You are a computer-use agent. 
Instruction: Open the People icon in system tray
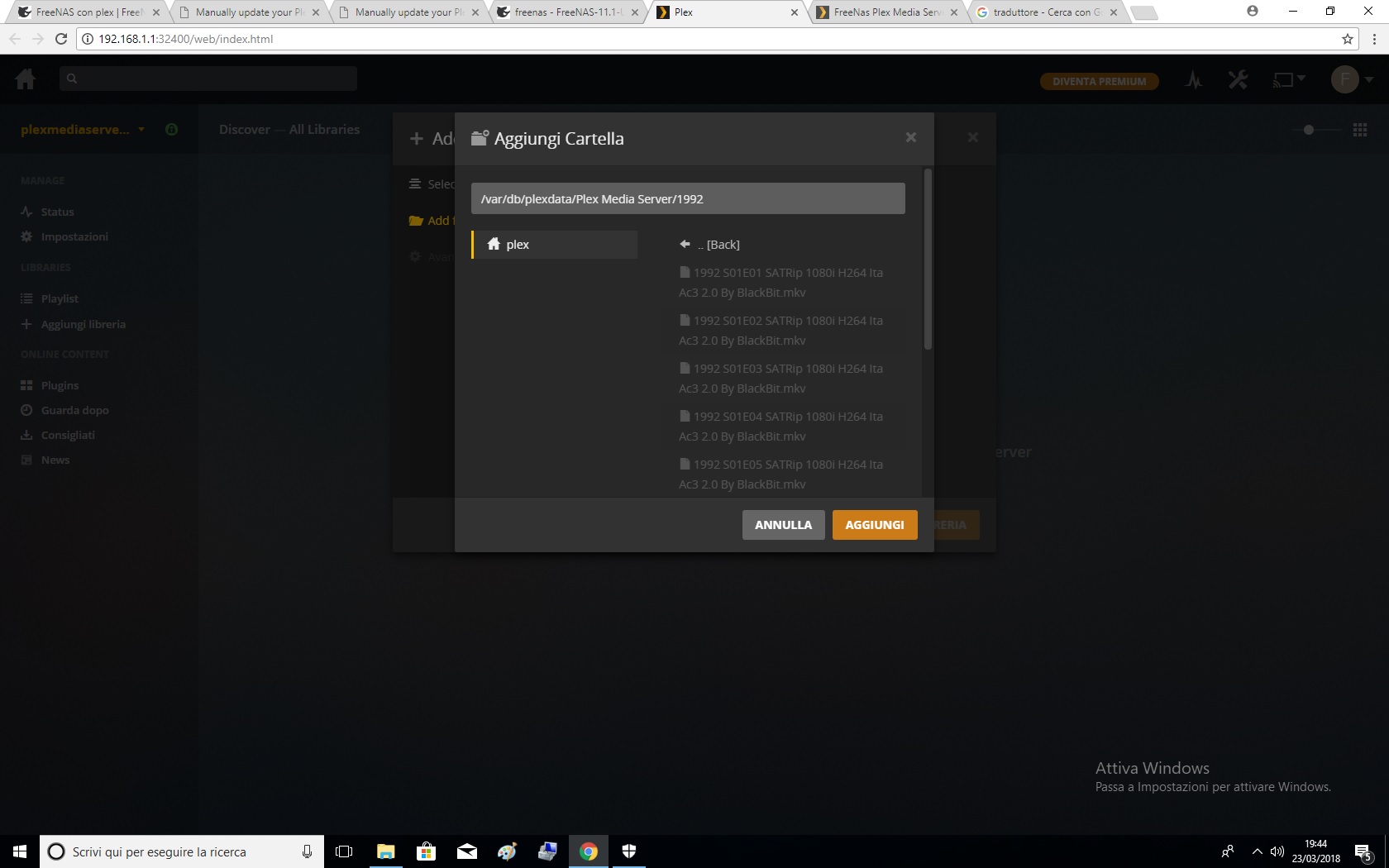coord(1229,851)
